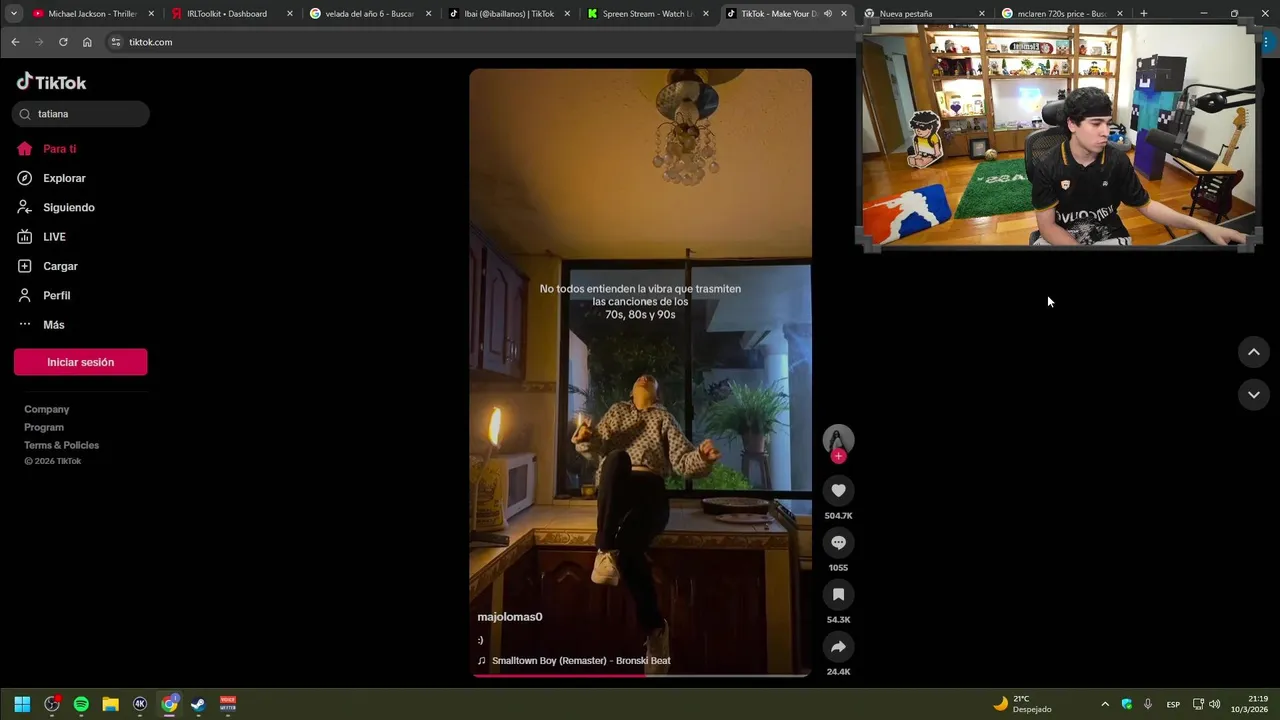This screenshot has height=720, width=1280.
Task: Switch to mclaren 720s price tab
Action: pyautogui.click(x=1061, y=14)
